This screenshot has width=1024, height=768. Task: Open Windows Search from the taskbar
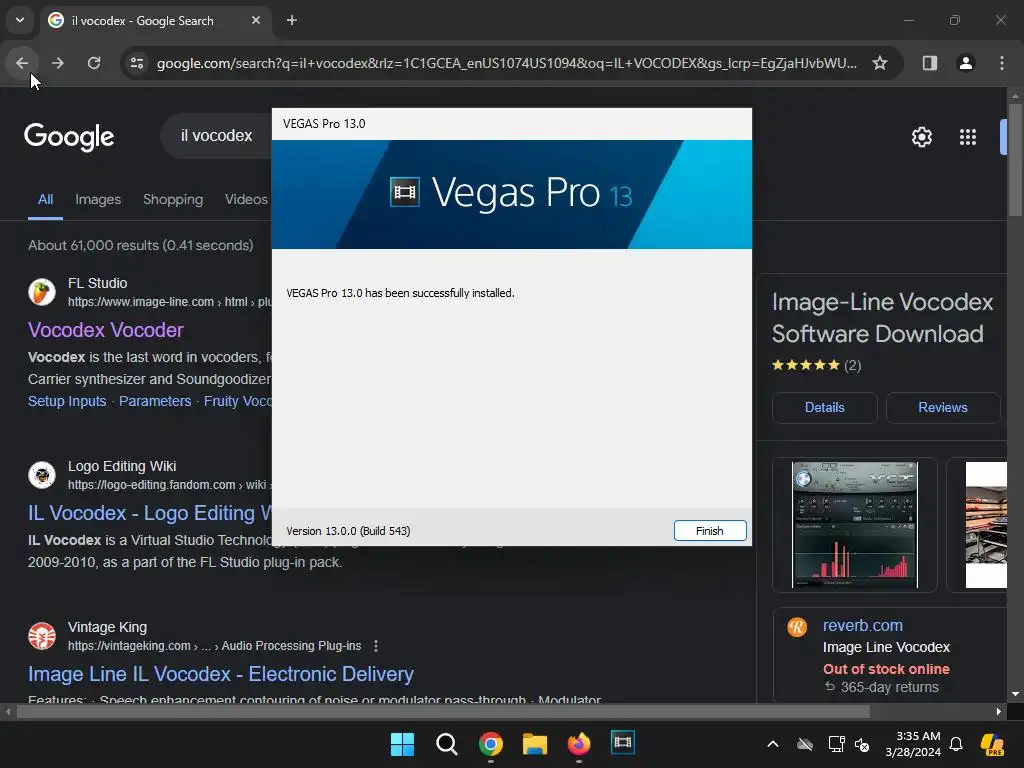point(447,744)
